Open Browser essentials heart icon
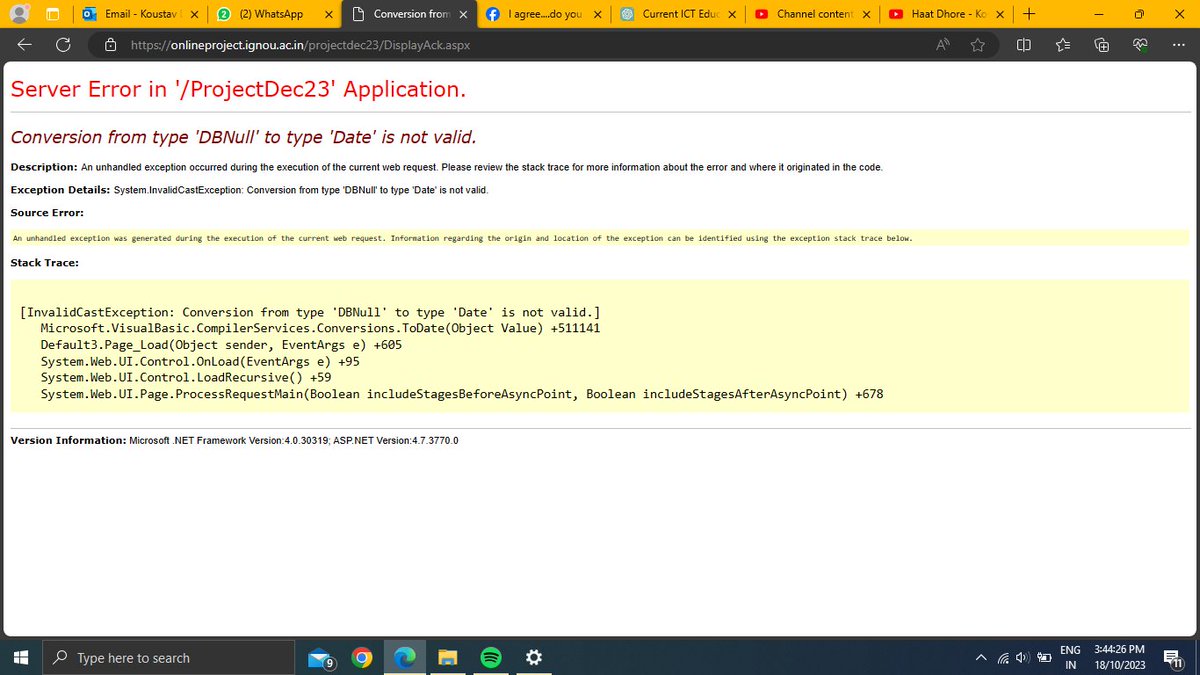Image resolution: width=1200 pixels, height=675 pixels. click(1140, 44)
